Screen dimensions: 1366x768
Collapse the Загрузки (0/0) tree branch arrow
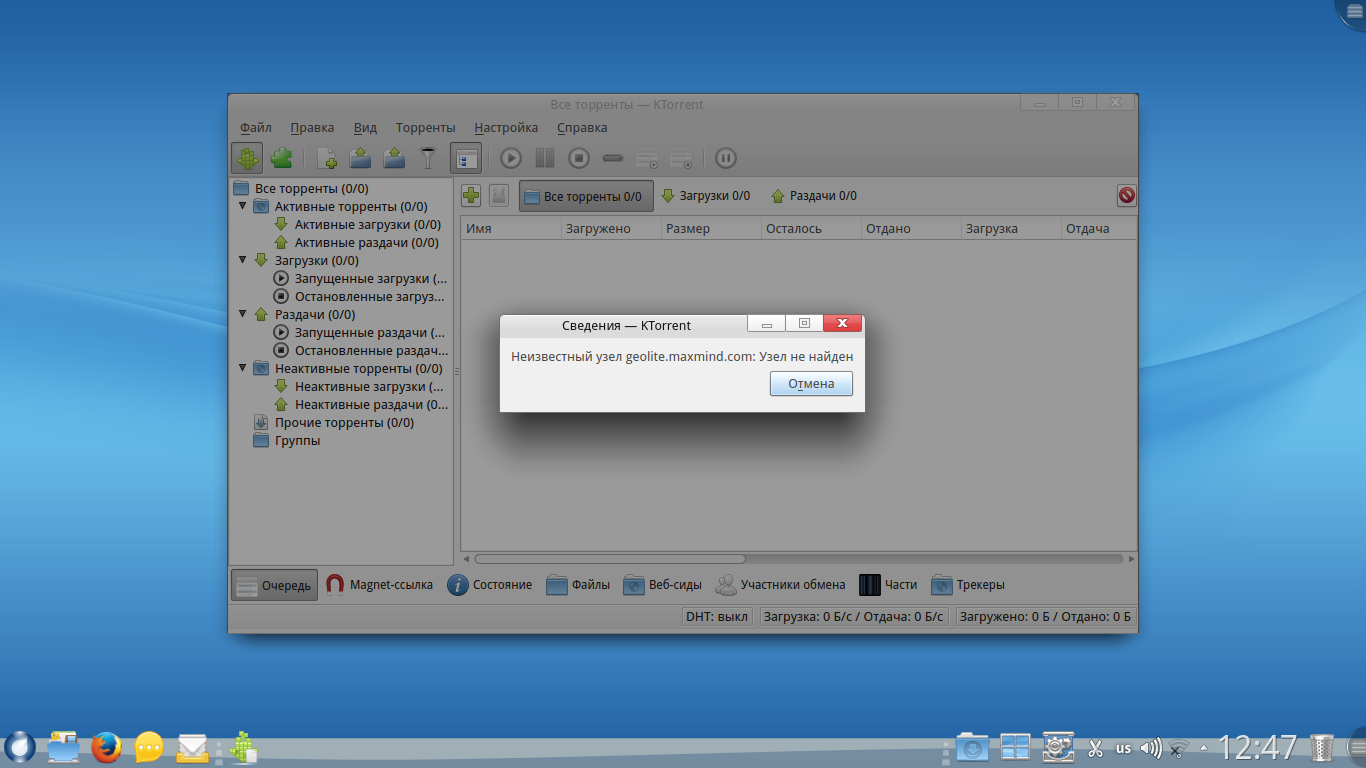[242, 261]
